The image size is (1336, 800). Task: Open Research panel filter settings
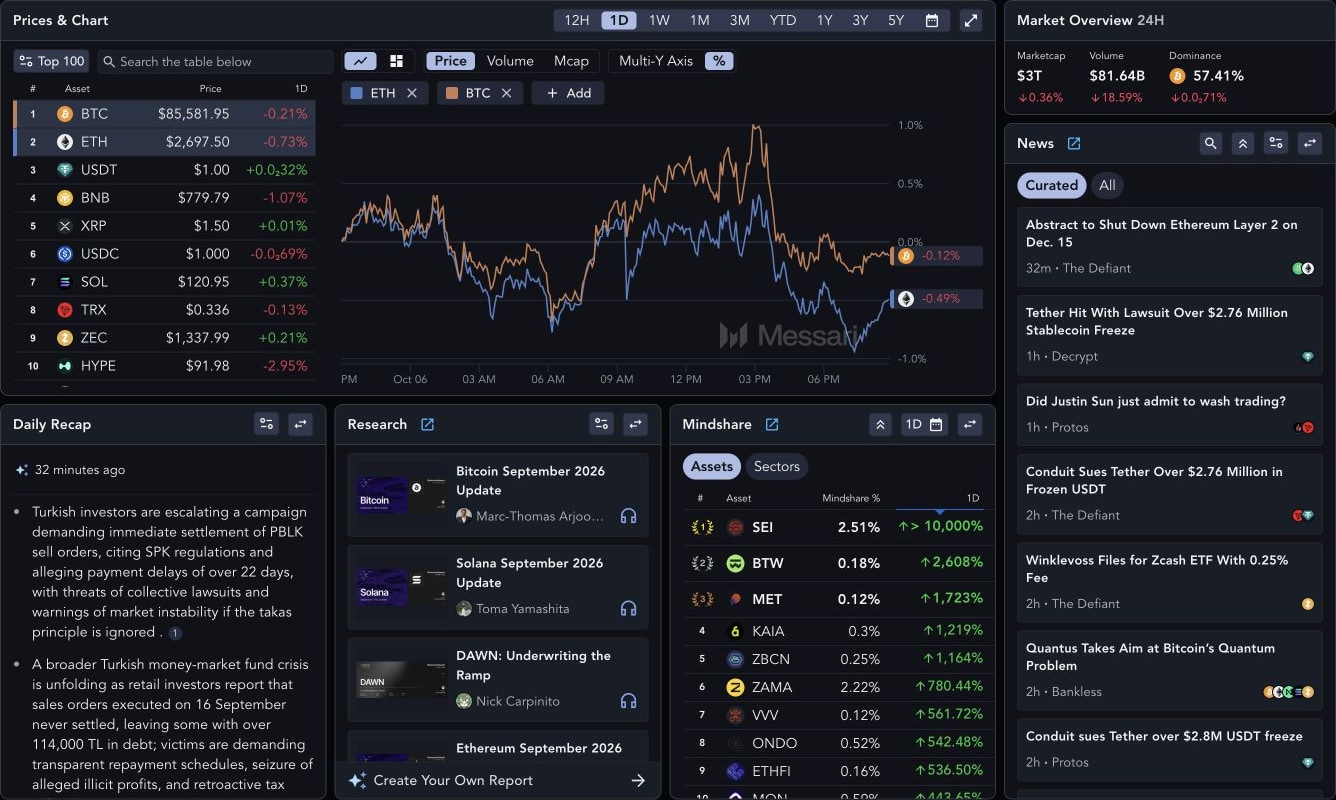pyautogui.click(x=601, y=424)
